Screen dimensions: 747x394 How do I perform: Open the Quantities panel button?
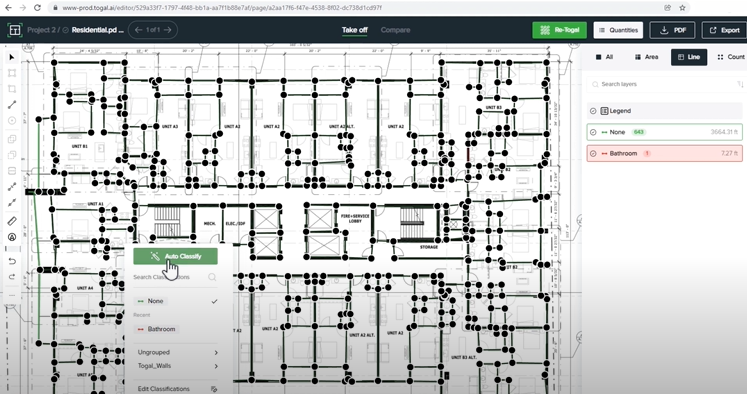[x=618, y=30]
